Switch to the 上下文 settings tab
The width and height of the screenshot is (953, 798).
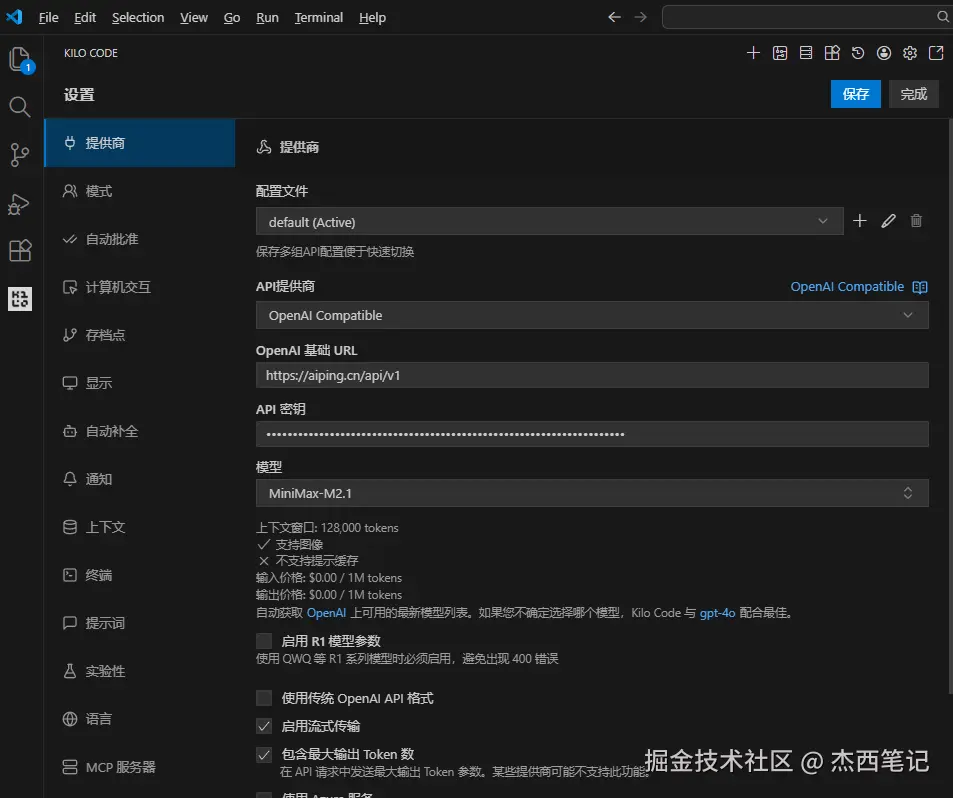140,527
